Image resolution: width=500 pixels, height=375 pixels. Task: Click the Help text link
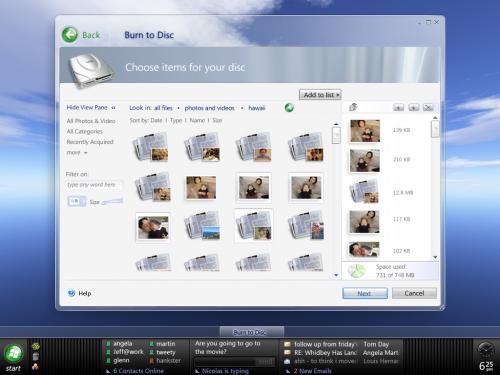coord(85,293)
